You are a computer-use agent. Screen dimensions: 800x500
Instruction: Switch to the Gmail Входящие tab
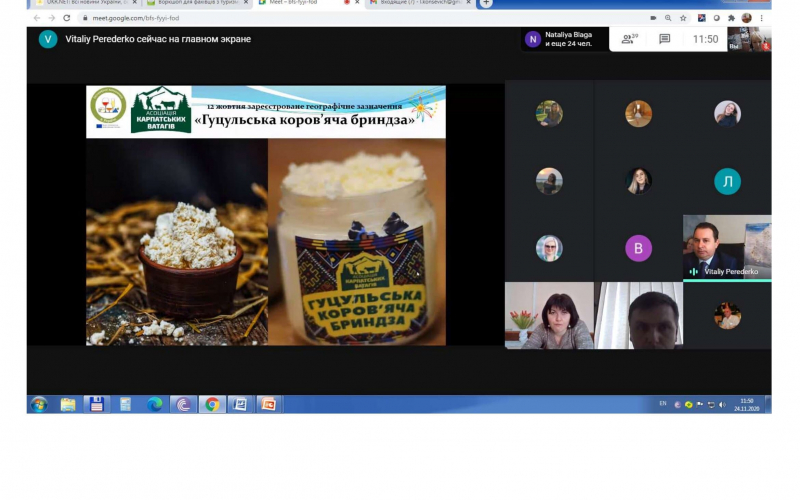(x=417, y=3)
